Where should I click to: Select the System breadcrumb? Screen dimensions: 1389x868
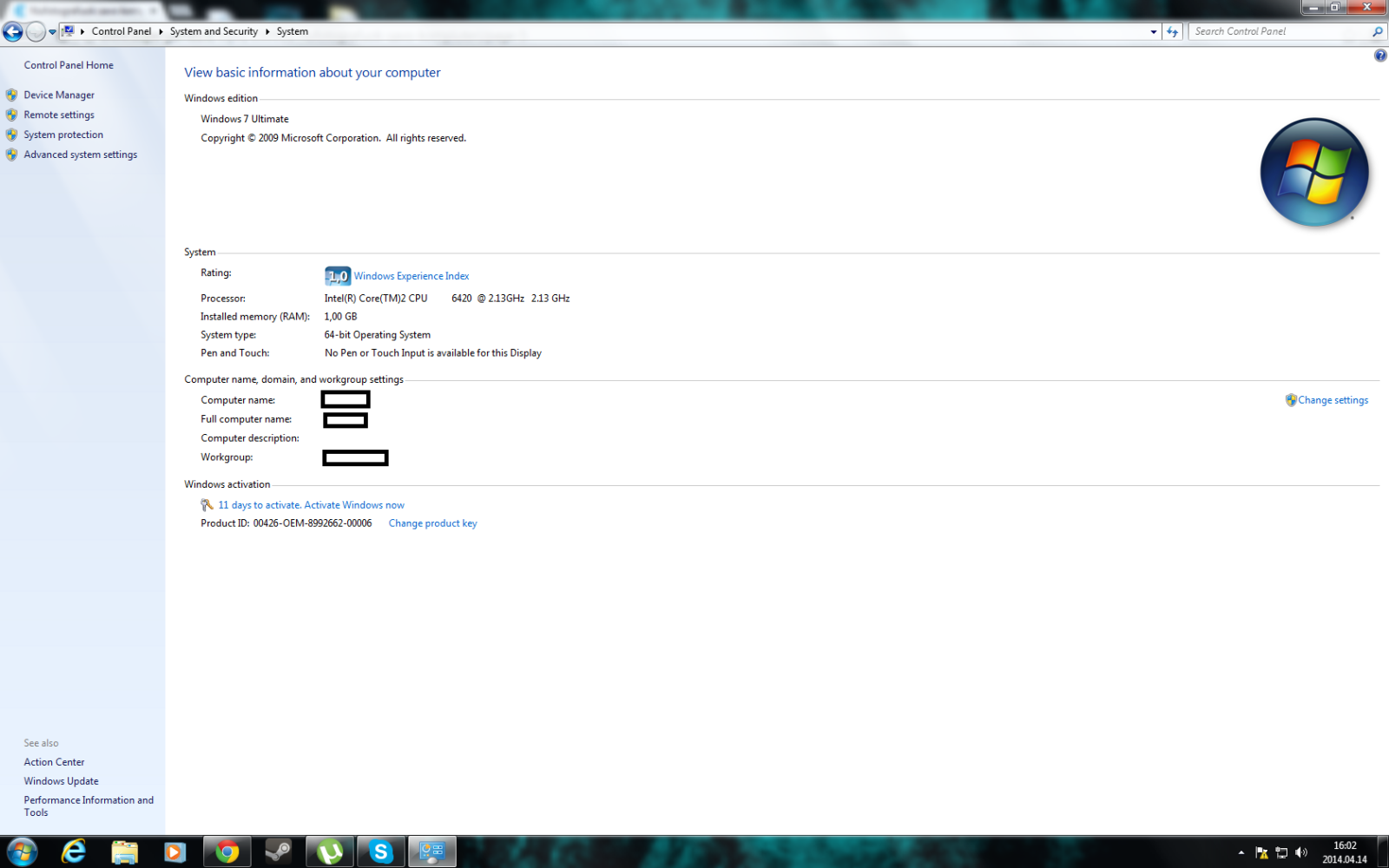(x=293, y=31)
